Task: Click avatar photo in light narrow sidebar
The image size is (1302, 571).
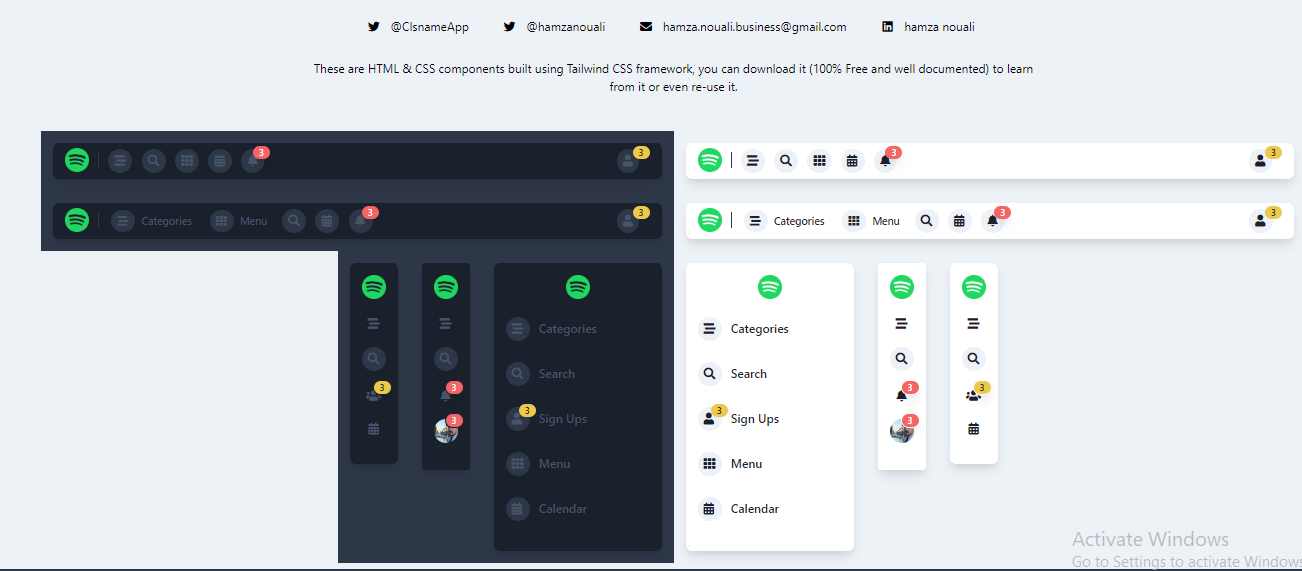Action: tap(902, 431)
